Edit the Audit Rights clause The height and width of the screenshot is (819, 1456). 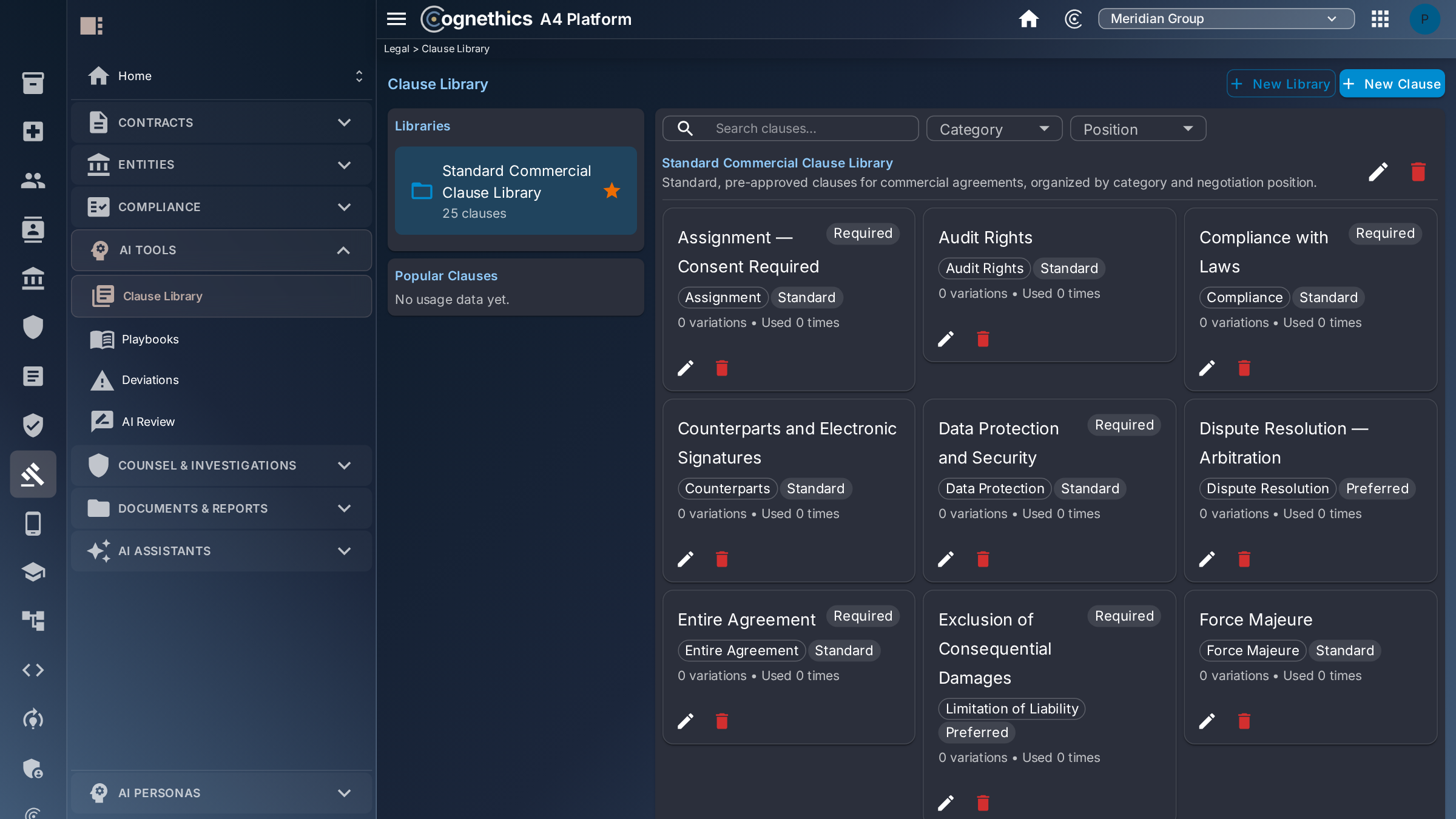(x=946, y=339)
